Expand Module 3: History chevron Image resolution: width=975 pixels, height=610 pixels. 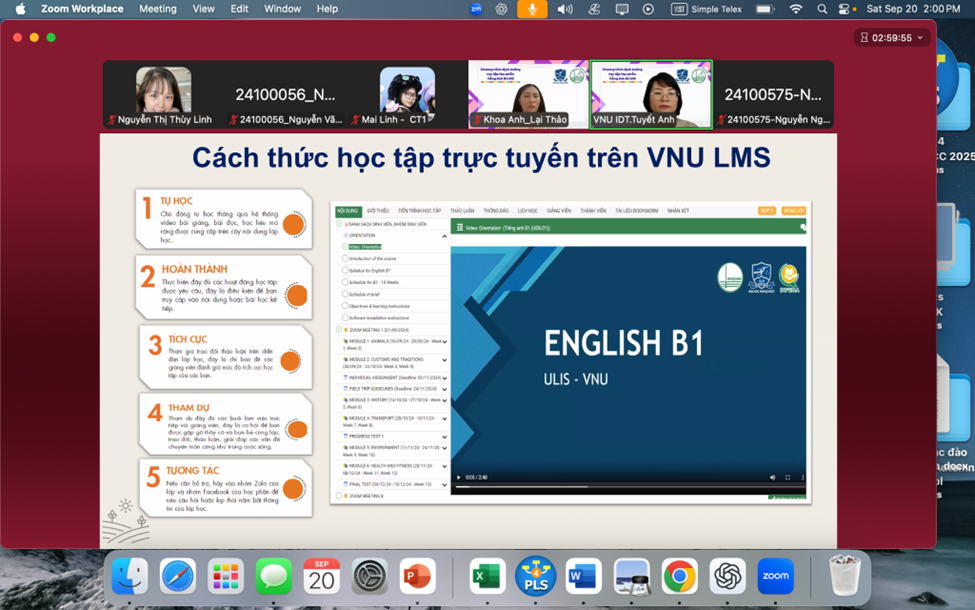click(444, 400)
